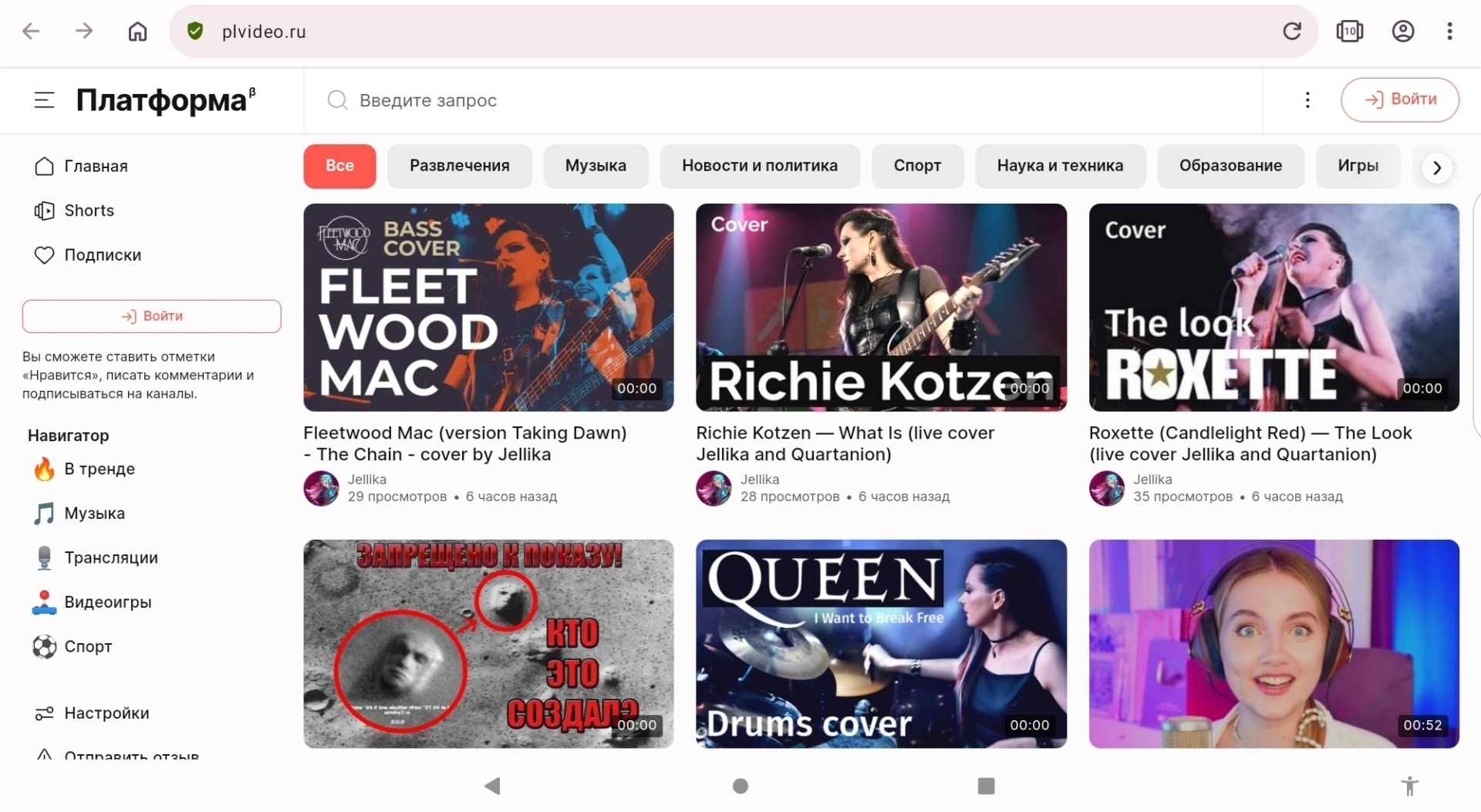
Task: Click the plvideo.ru address bar
Action: (265, 31)
